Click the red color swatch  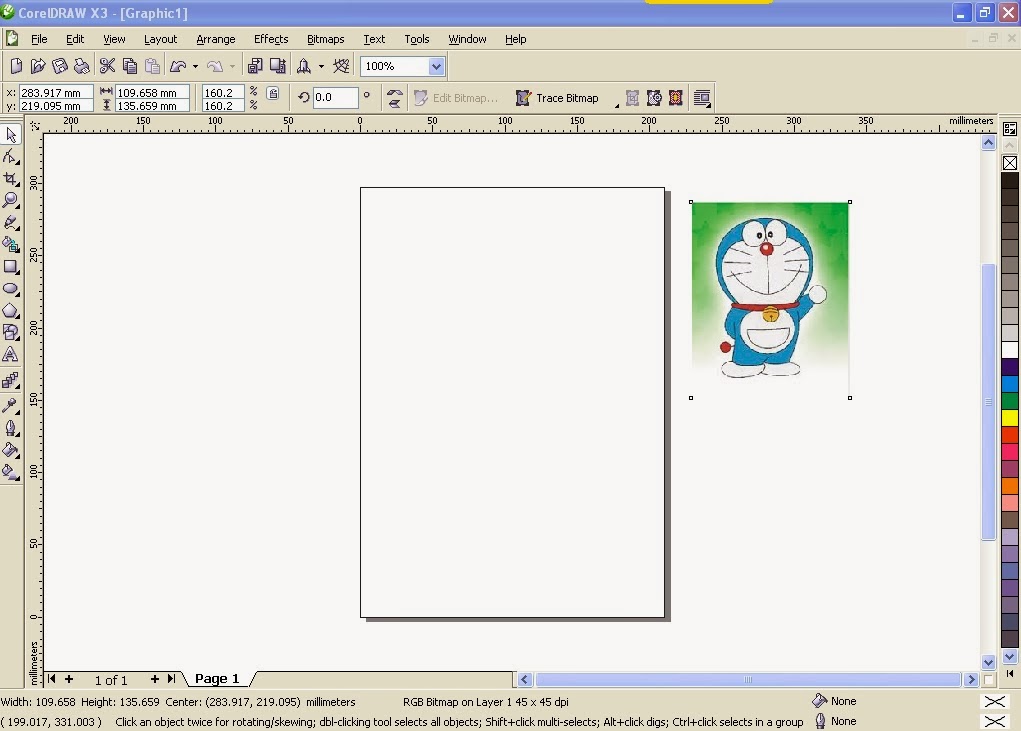click(1010, 434)
